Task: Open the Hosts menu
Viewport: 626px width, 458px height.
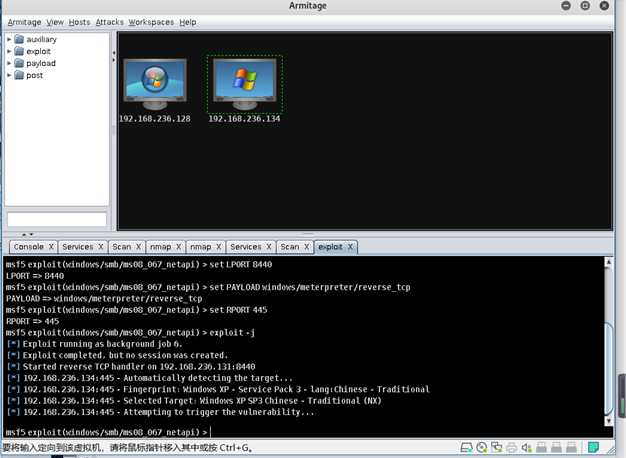Action: (79, 22)
